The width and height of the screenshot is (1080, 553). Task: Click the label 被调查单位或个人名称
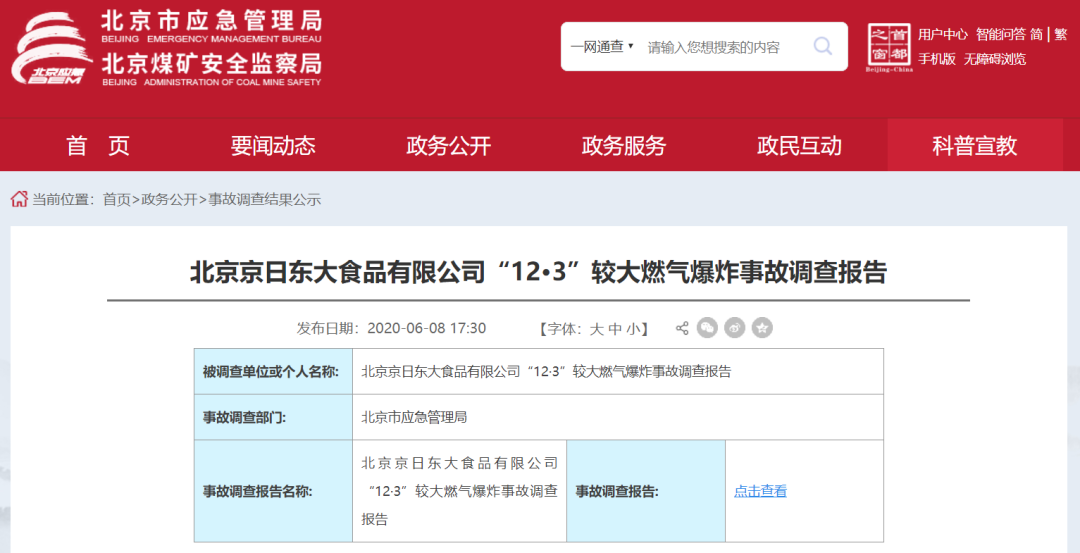[x=271, y=372]
